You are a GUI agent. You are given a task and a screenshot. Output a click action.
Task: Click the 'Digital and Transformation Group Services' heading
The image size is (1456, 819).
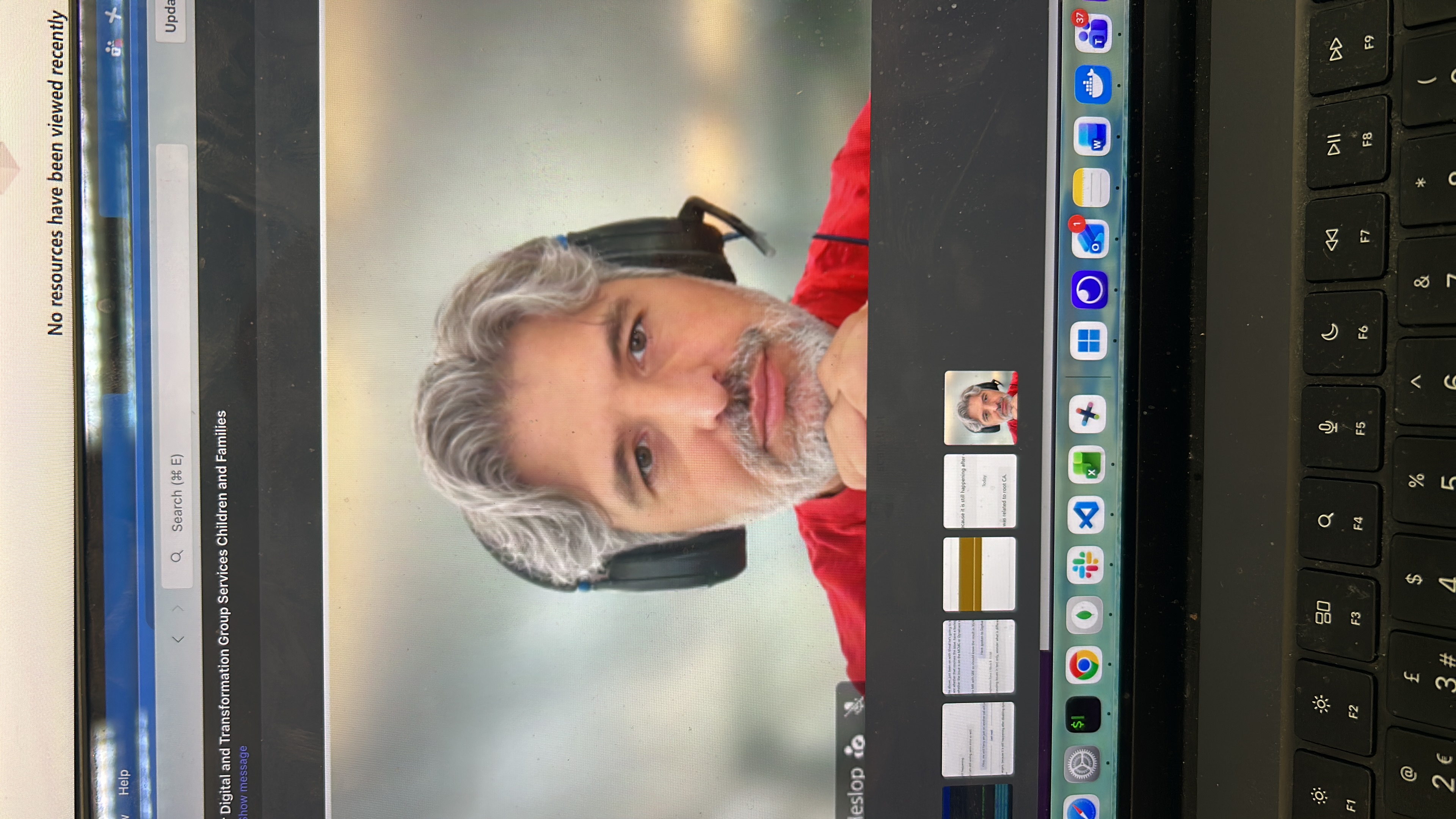224,612
